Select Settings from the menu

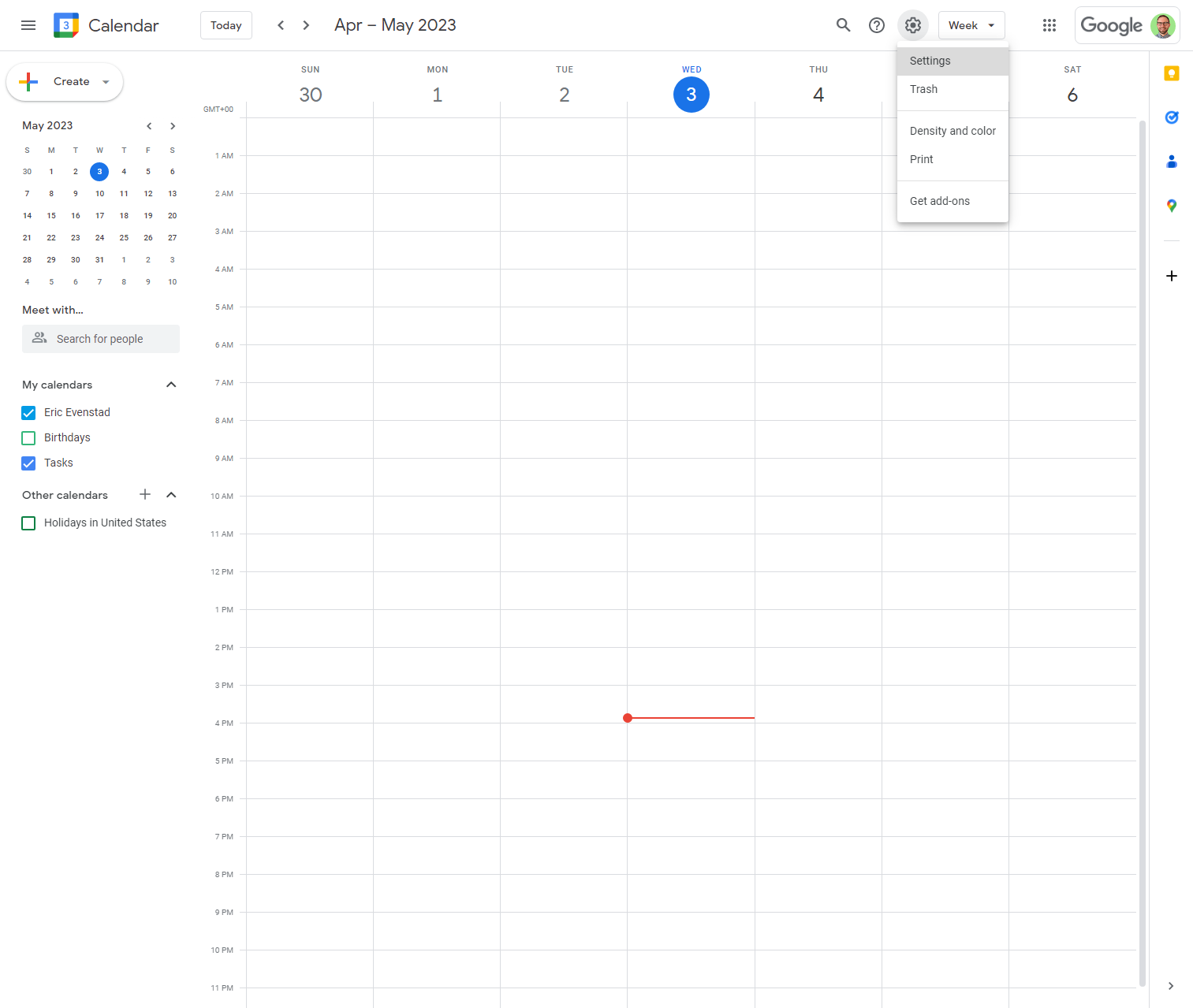point(953,61)
